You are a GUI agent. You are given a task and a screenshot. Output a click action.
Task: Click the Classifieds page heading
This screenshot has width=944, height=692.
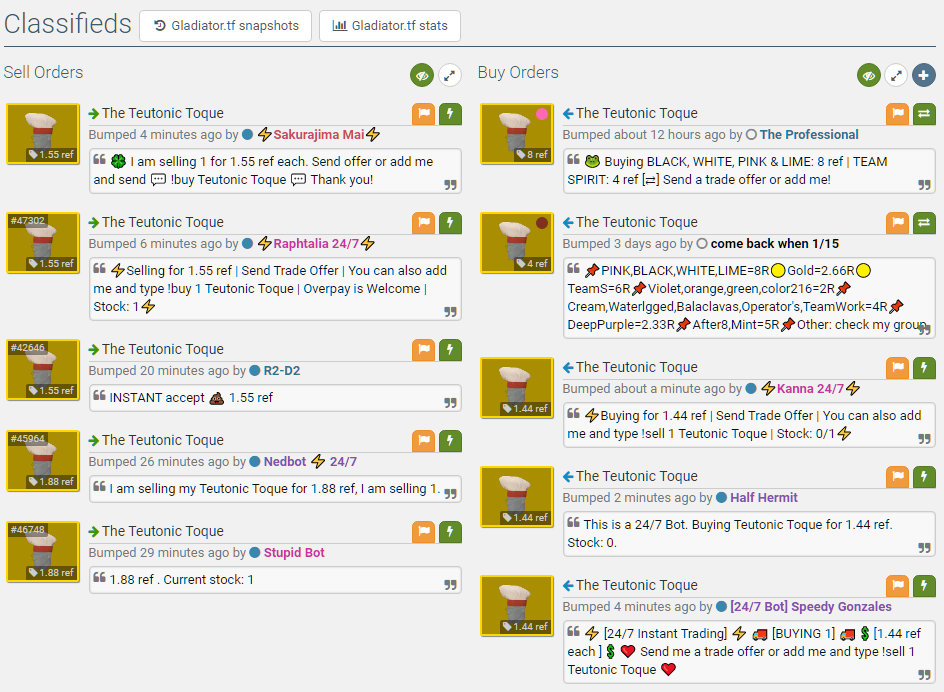coord(67,24)
